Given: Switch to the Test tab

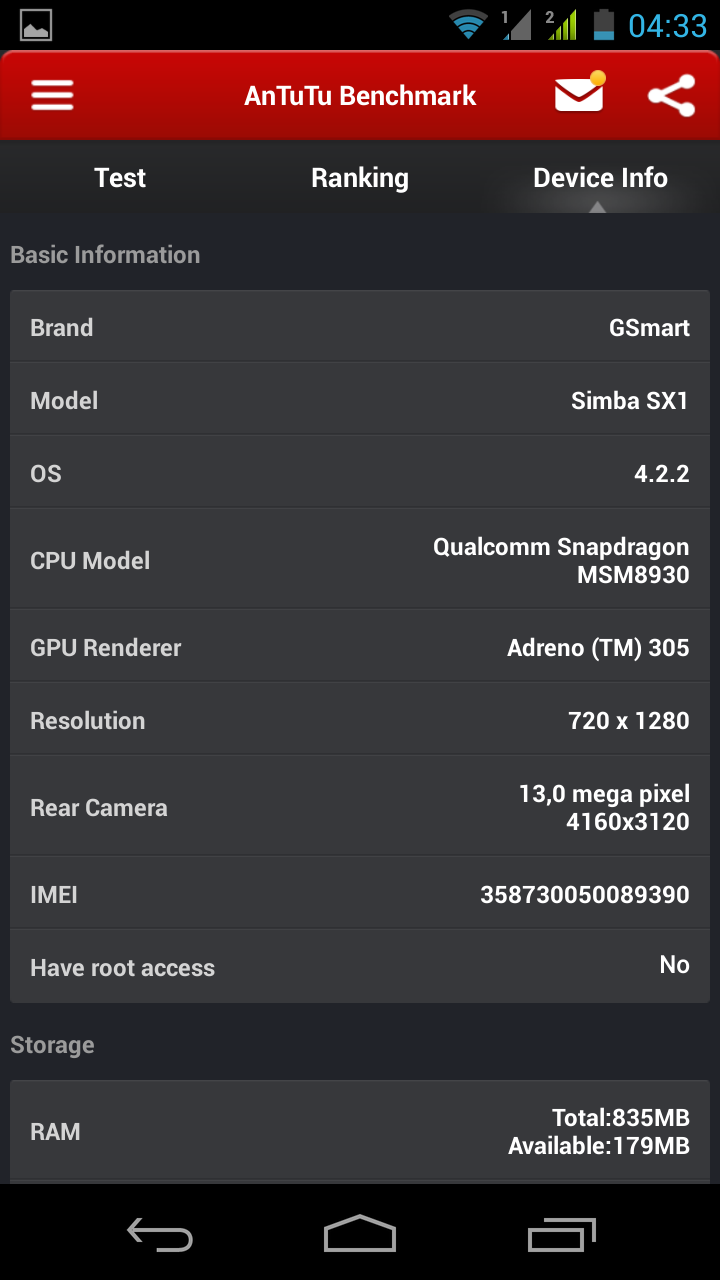Looking at the screenshot, I should 120,178.
